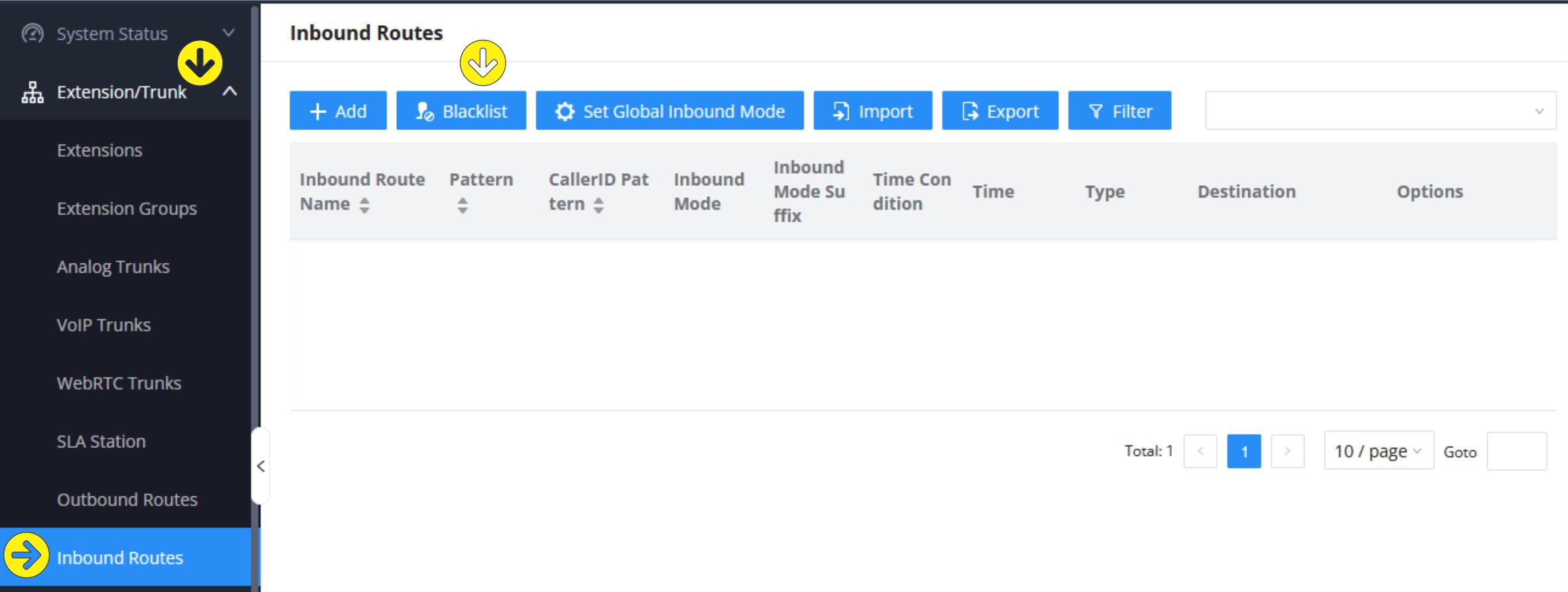This screenshot has height=592, width=1568.
Task: Open the empty dropdown beside Filter
Action: 1380,111
